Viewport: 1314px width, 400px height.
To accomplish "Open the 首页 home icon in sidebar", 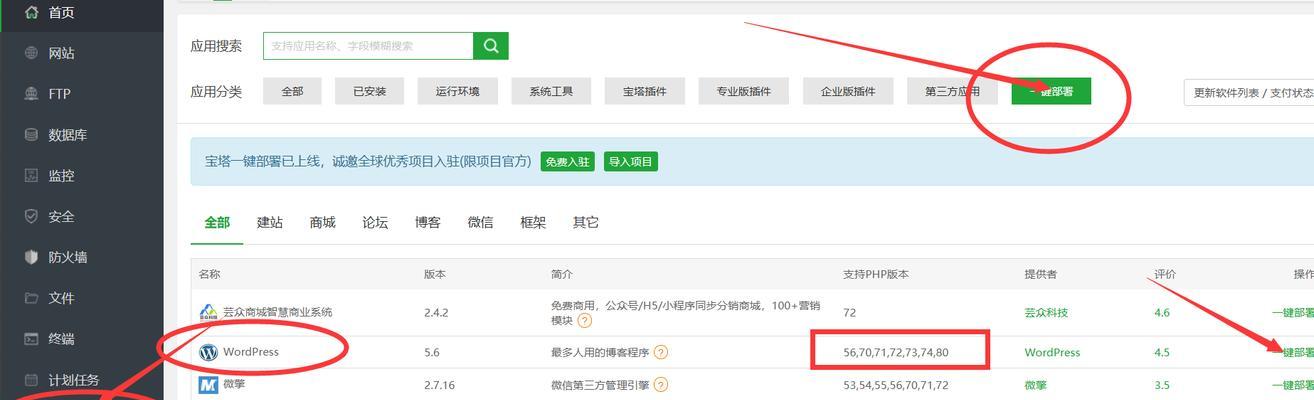I will (31, 13).
